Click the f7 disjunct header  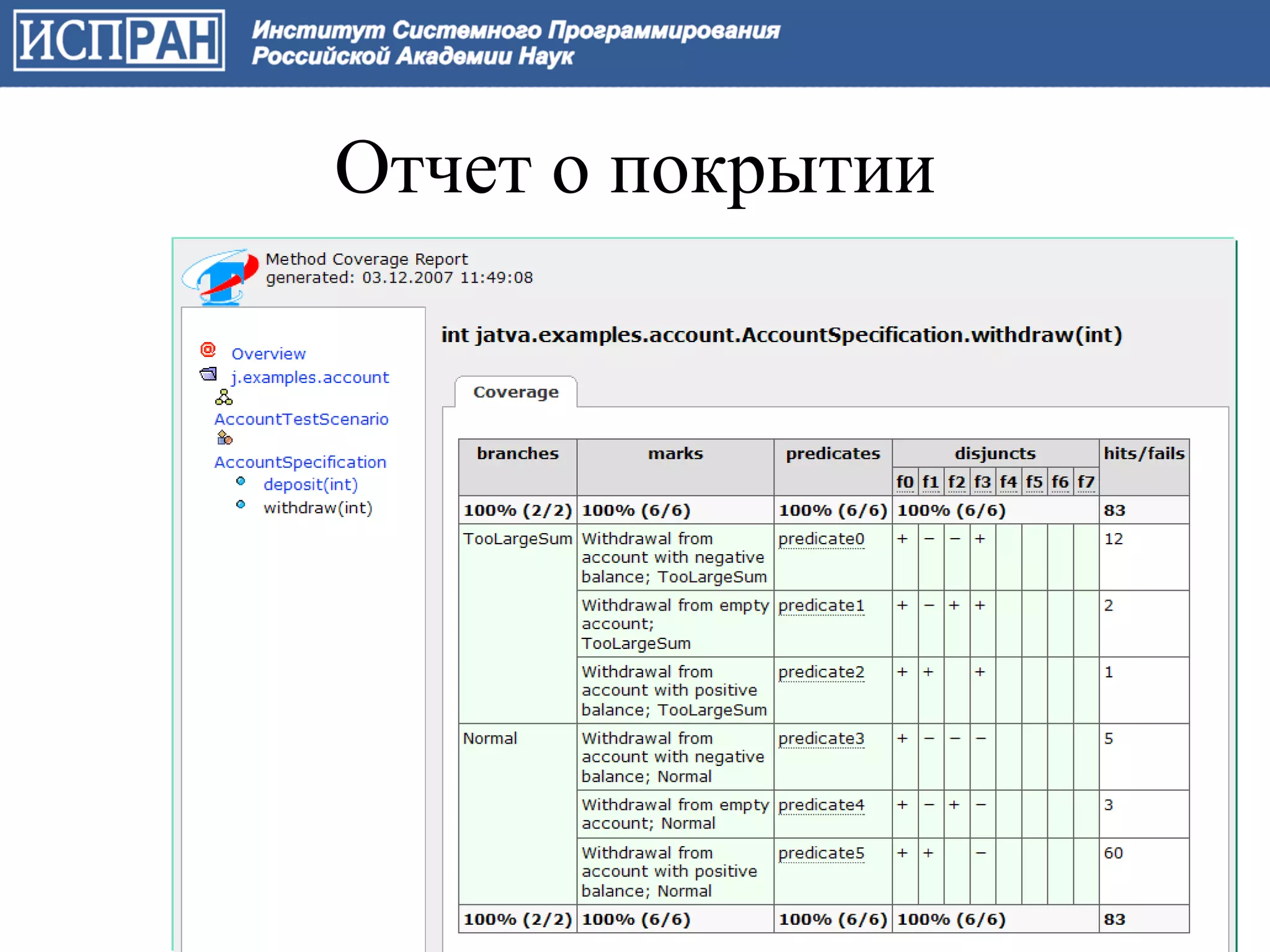click(x=1086, y=482)
